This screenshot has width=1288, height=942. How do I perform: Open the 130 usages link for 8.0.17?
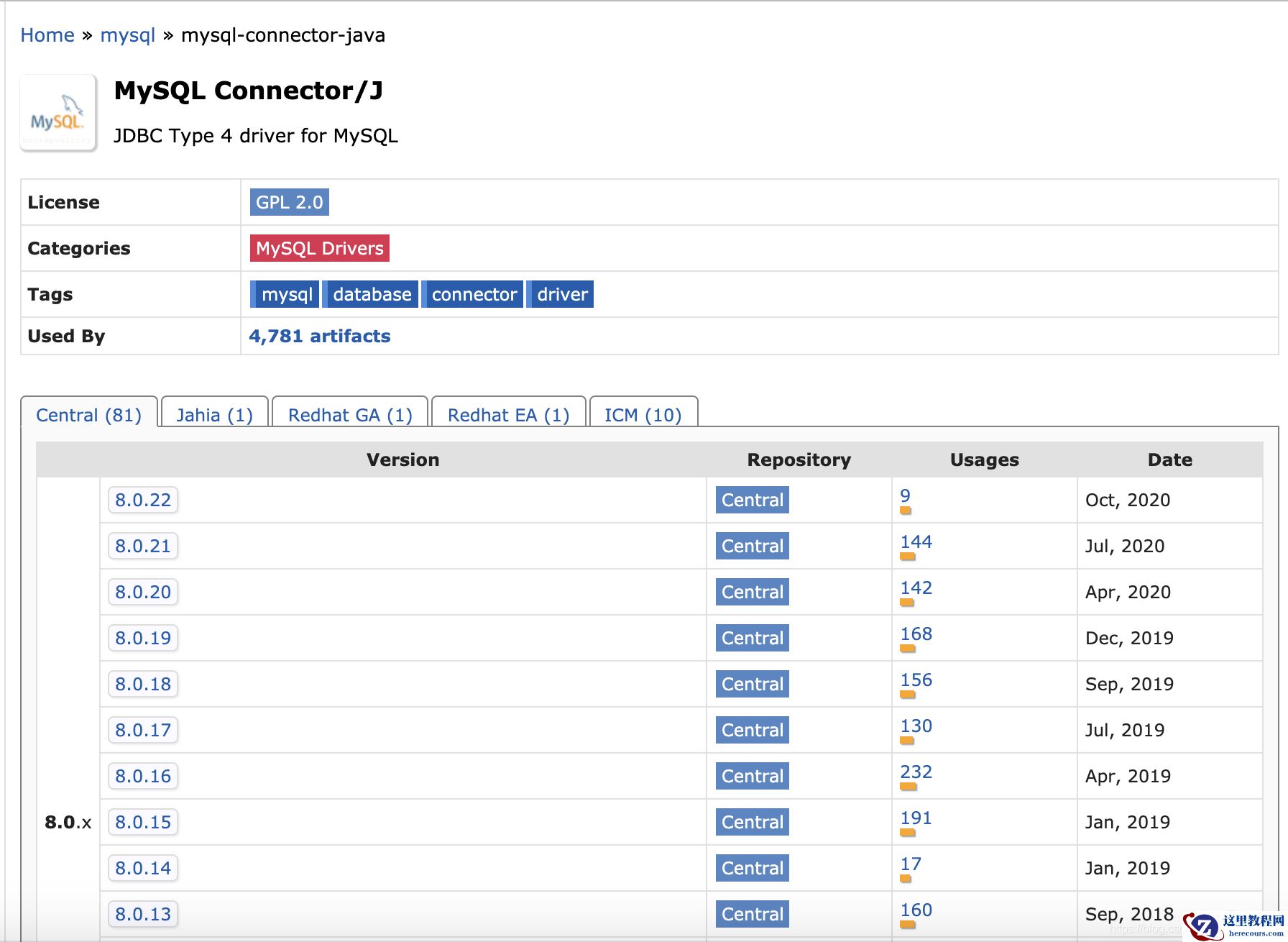pos(916,726)
